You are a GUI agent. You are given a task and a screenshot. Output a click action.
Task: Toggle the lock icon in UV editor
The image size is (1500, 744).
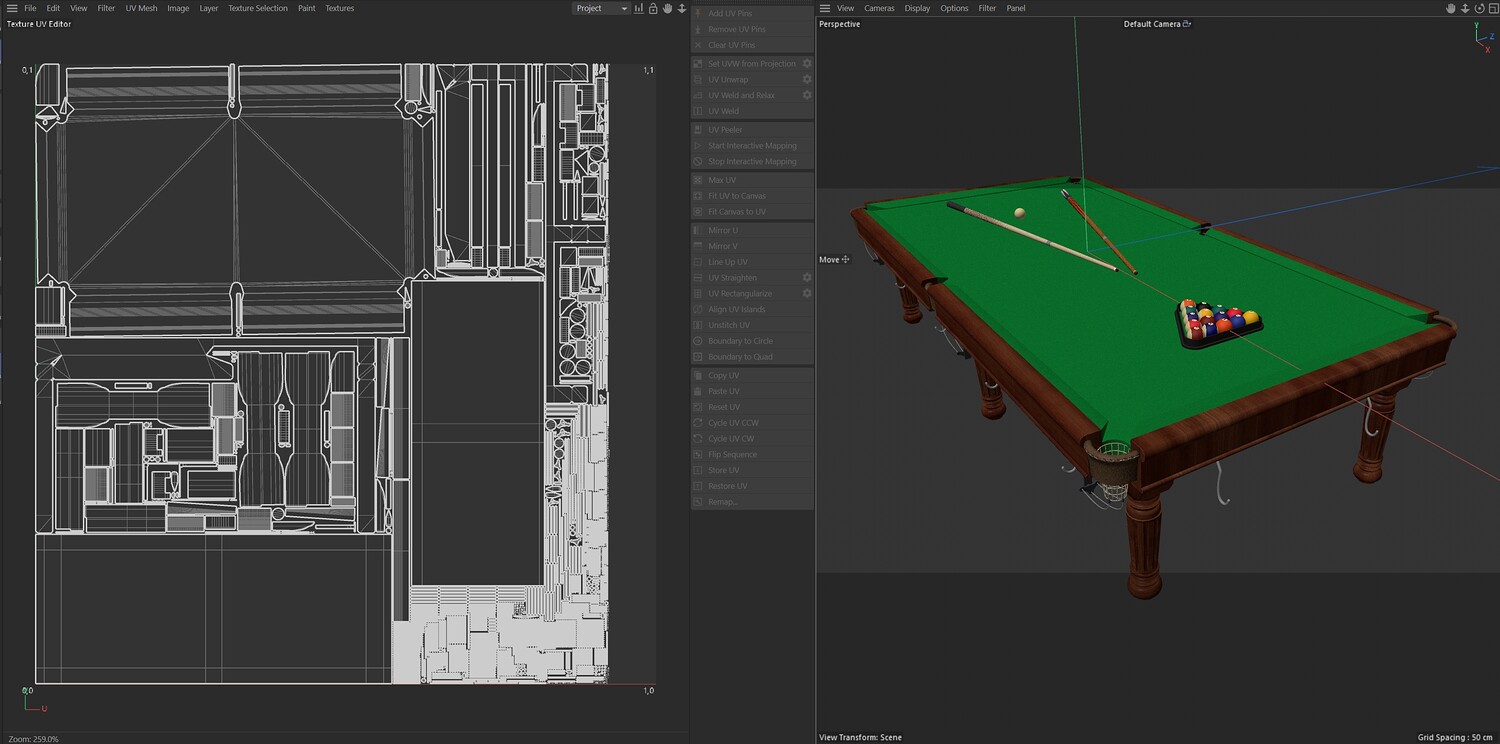653,8
